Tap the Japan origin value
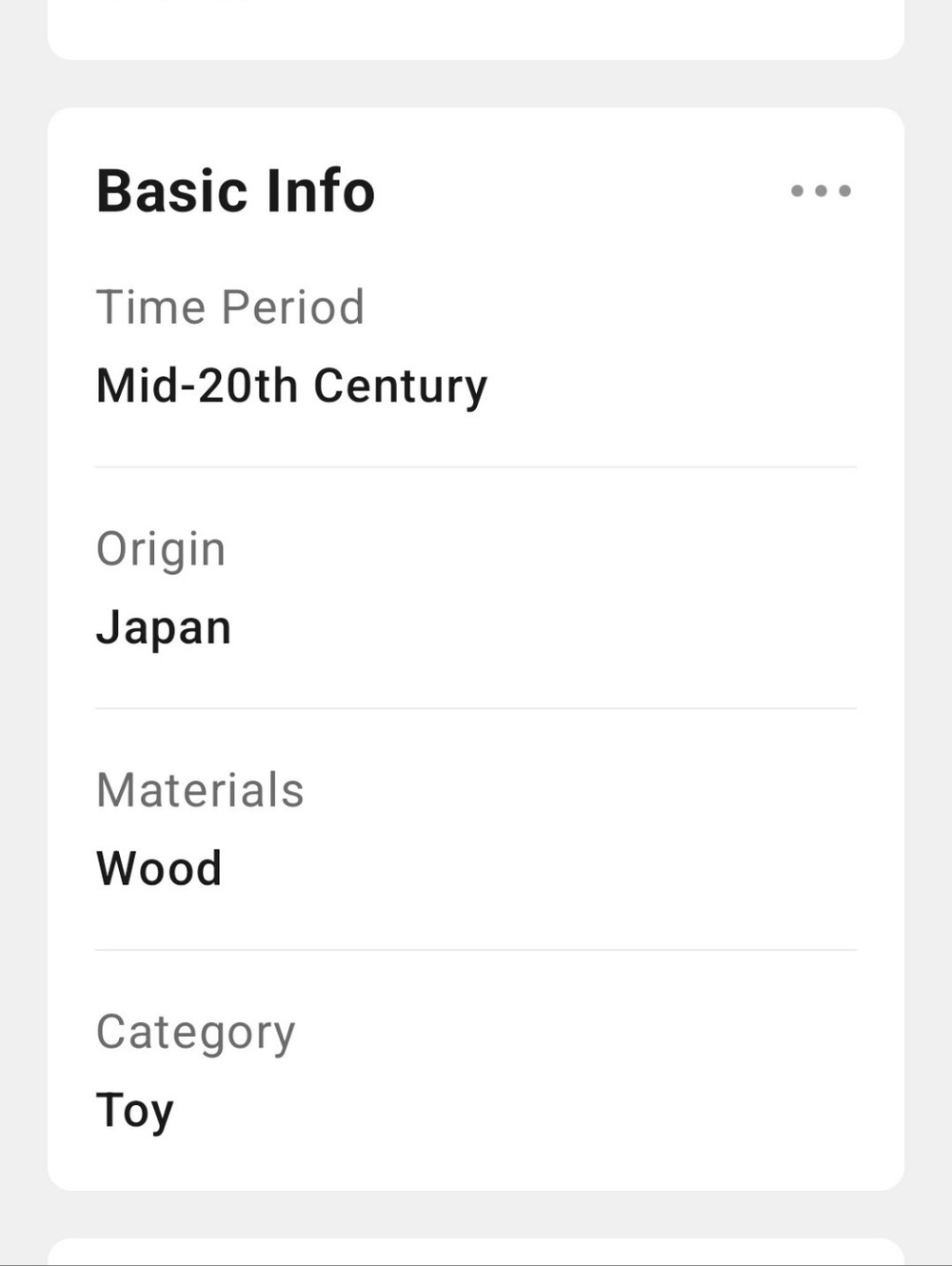This screenshot has width=952, height=1266. click(x=164, y=628)
